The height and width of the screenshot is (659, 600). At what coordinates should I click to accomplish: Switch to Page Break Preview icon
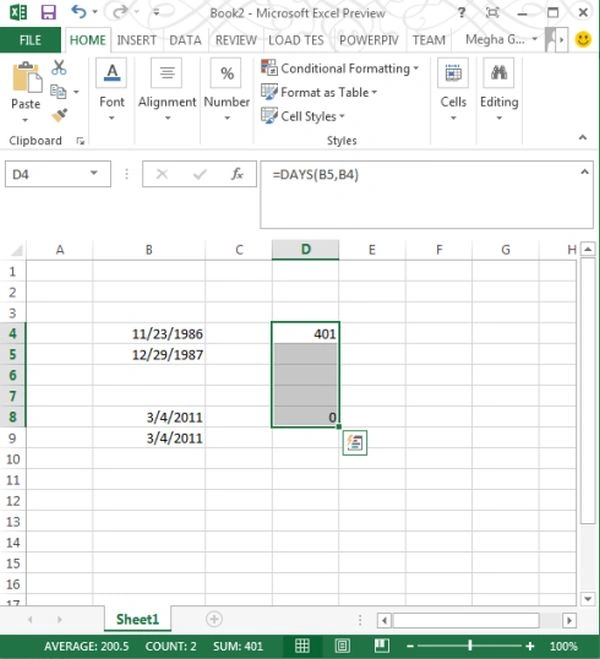point(382,646)
